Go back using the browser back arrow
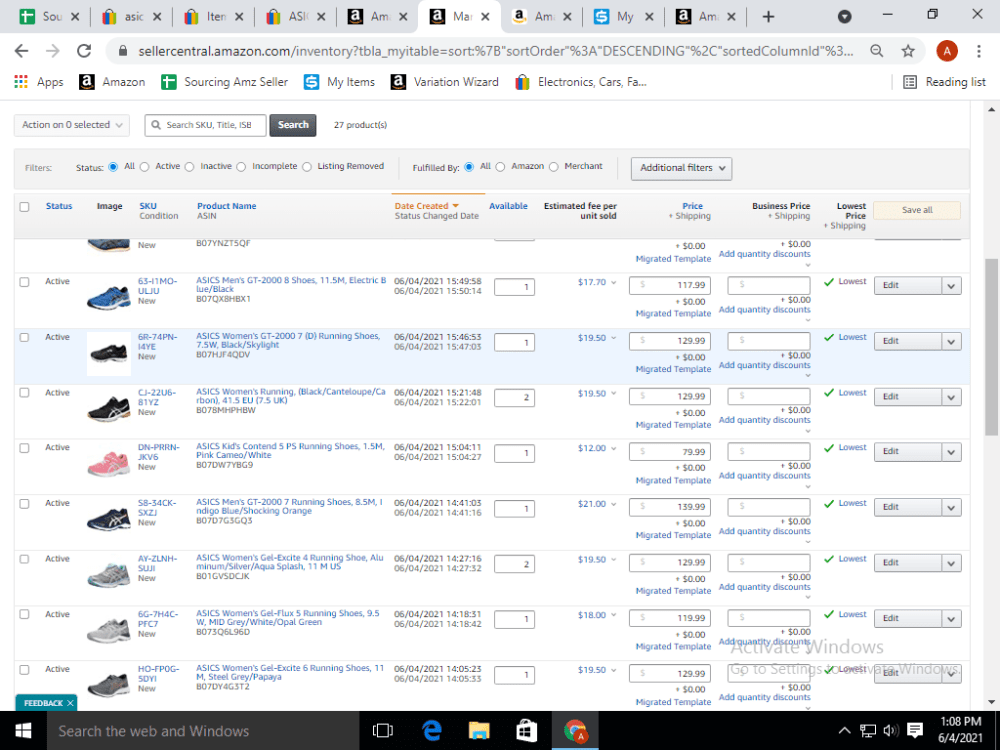Viewport: 1000px width, 750px height. 21,51
